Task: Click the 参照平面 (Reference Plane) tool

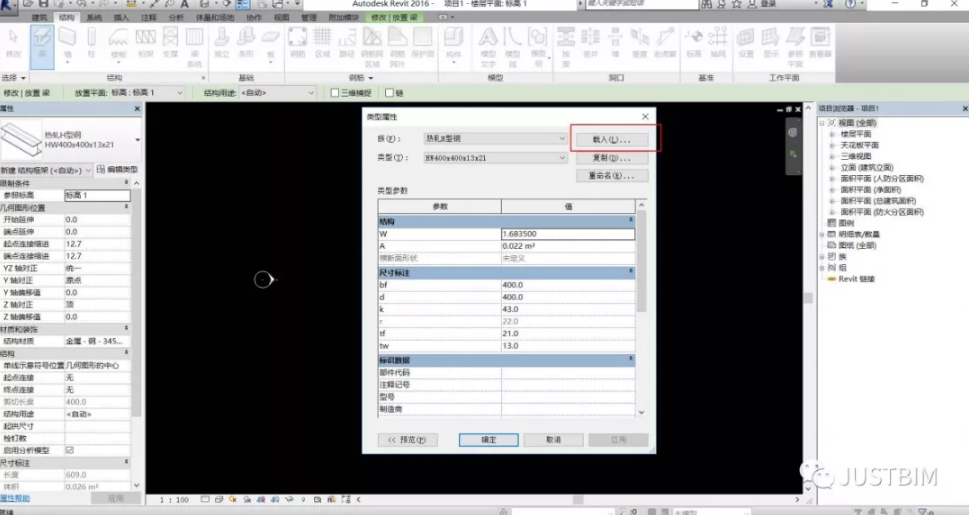Action: click(795, 46)
